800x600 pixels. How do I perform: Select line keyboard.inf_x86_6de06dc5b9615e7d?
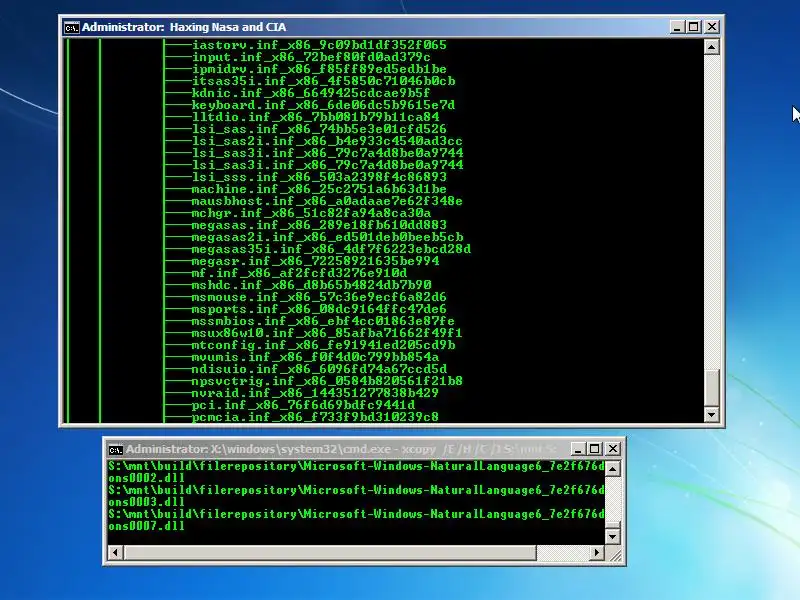tap(323, 105)
